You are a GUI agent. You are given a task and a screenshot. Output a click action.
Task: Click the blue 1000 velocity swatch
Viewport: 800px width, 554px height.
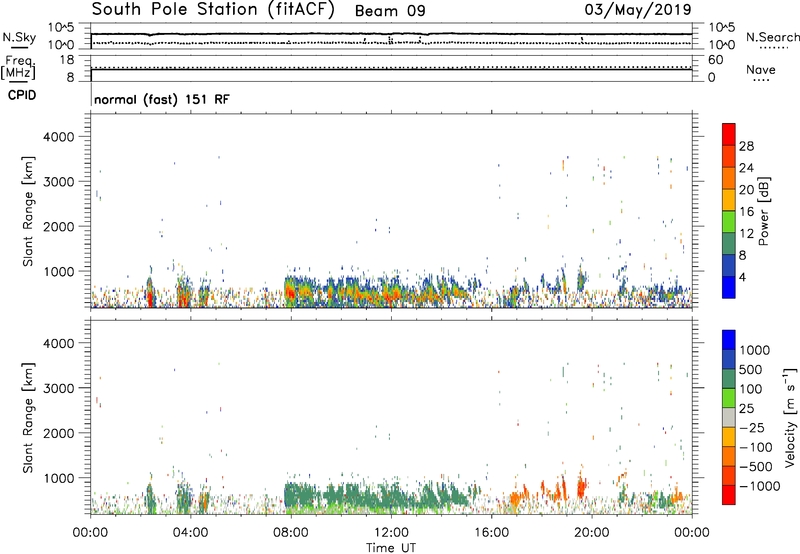729,340
